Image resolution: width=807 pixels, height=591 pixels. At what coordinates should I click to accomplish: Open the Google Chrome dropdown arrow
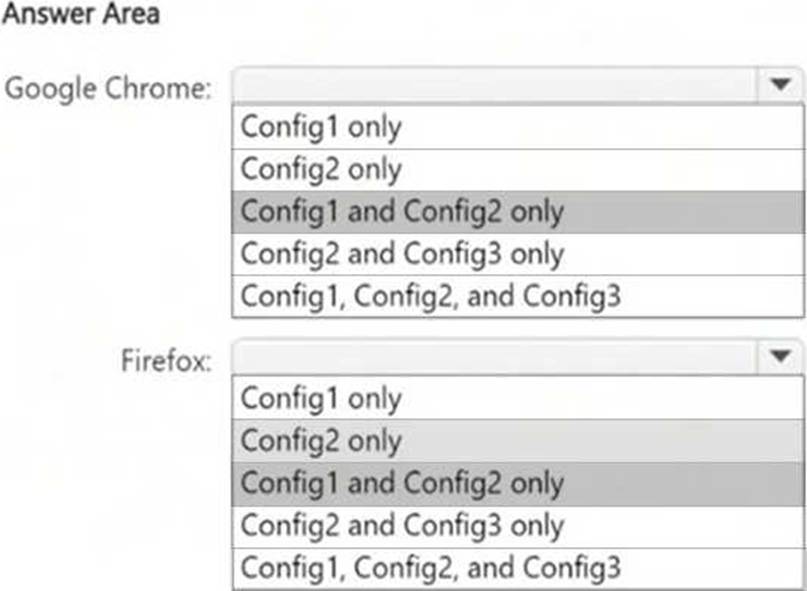point(781,86)
